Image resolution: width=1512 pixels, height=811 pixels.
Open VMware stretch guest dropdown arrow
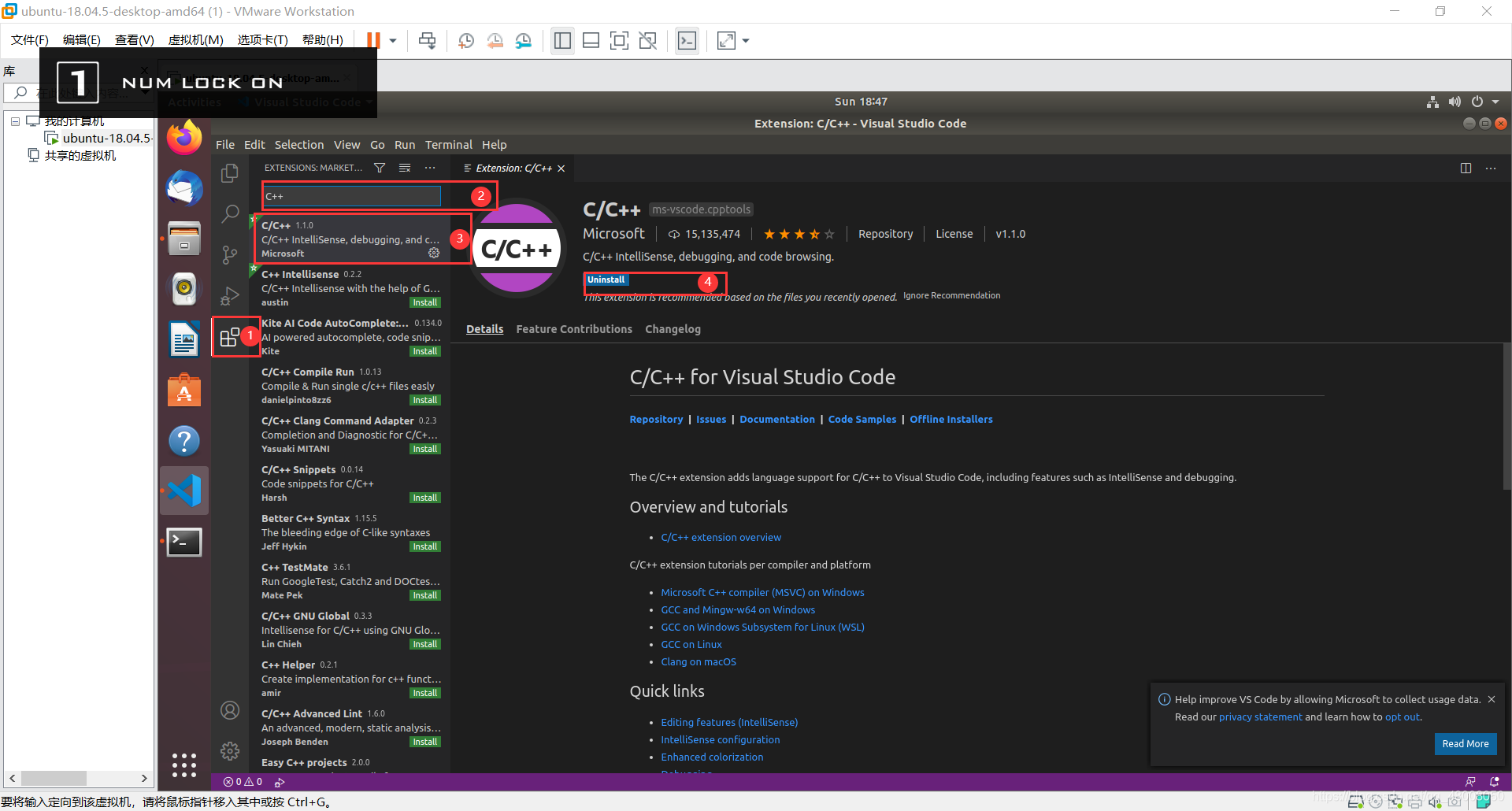[746, 41]
